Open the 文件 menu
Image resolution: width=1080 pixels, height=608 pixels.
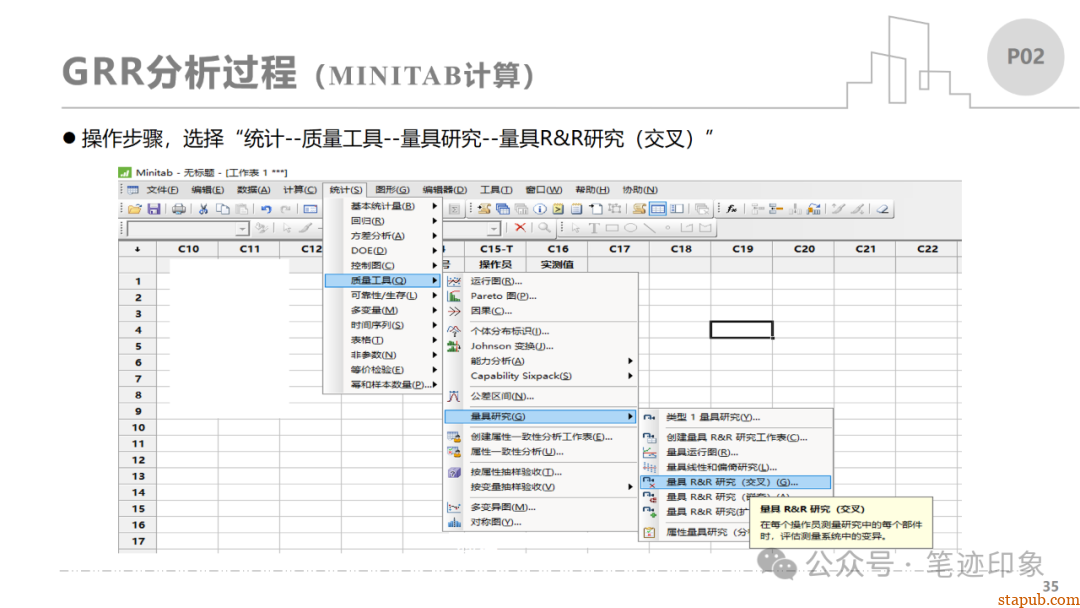coord(162,190)
